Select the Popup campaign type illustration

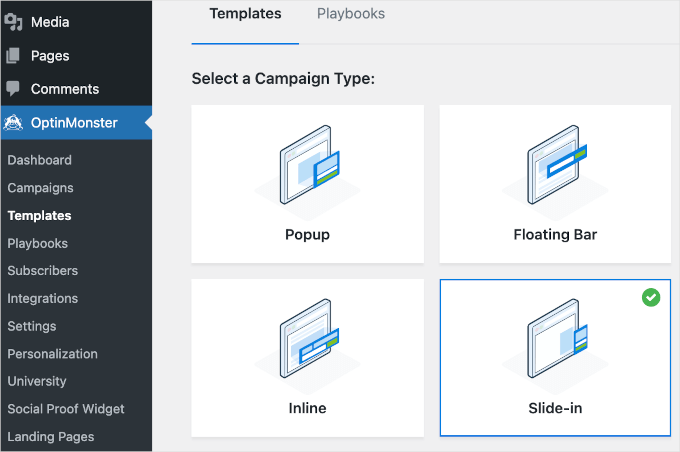[307, 171]
